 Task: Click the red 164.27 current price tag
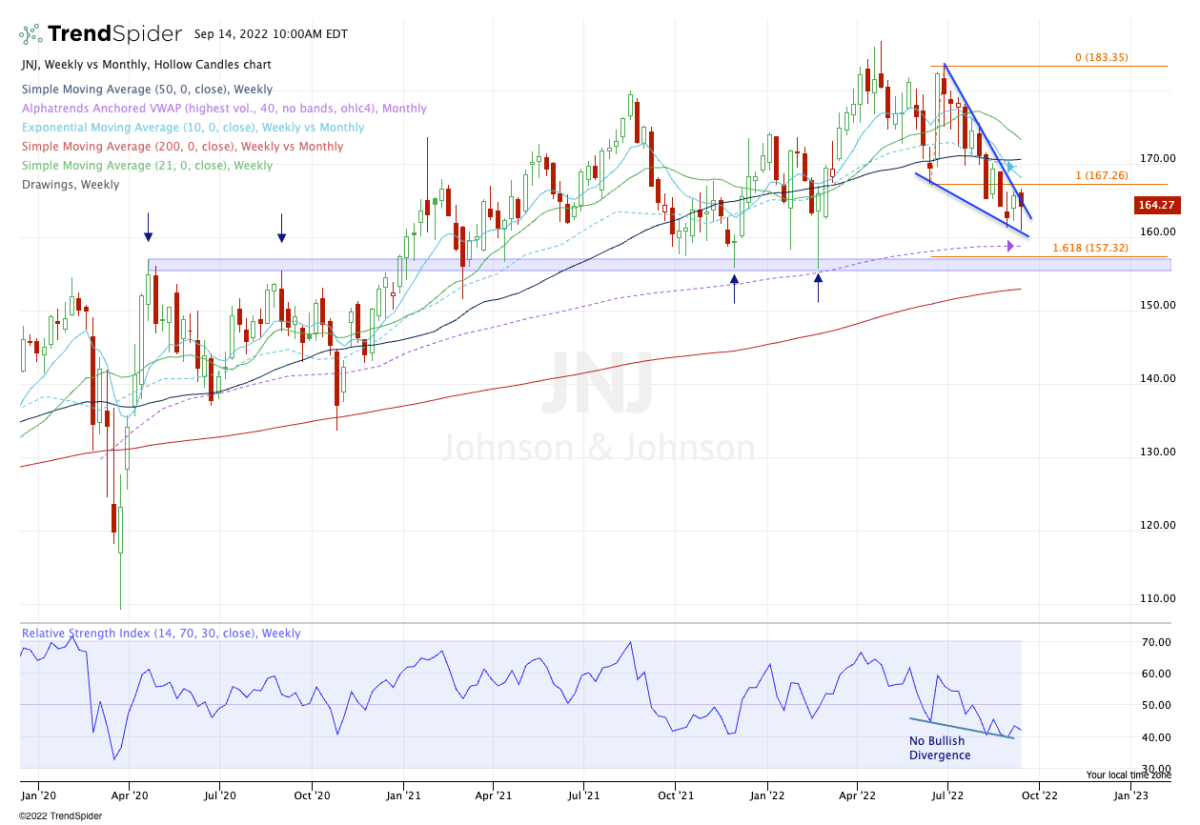(x=1158, y=206)
